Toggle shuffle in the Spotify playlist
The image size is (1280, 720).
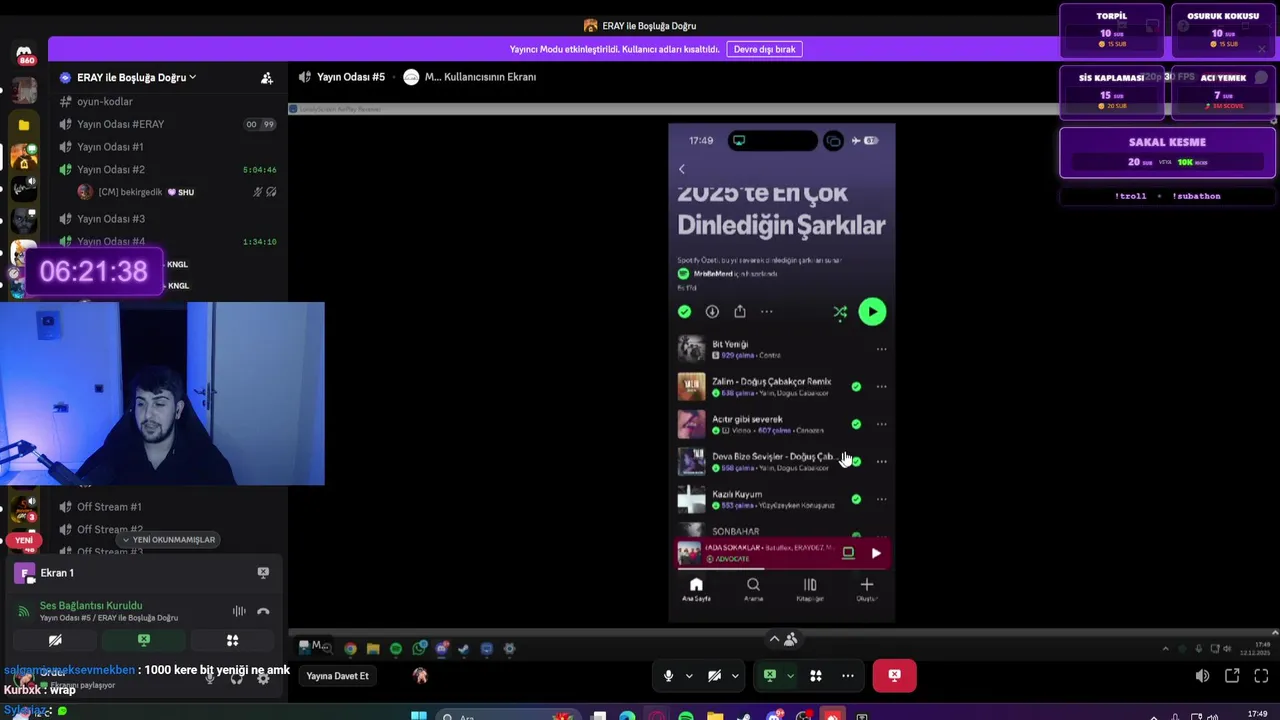coord(840,312)
